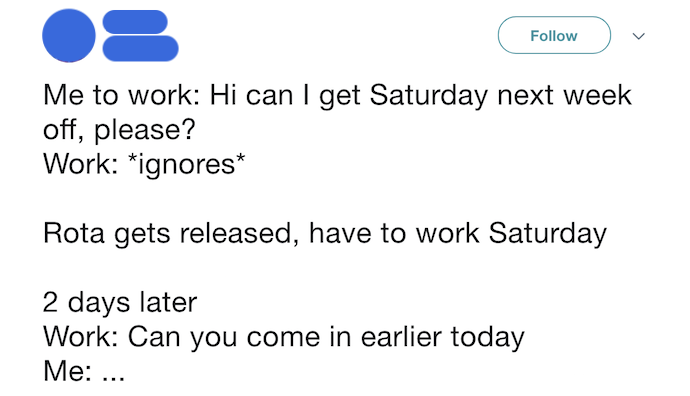Click the redacted display name above handle

135,22
